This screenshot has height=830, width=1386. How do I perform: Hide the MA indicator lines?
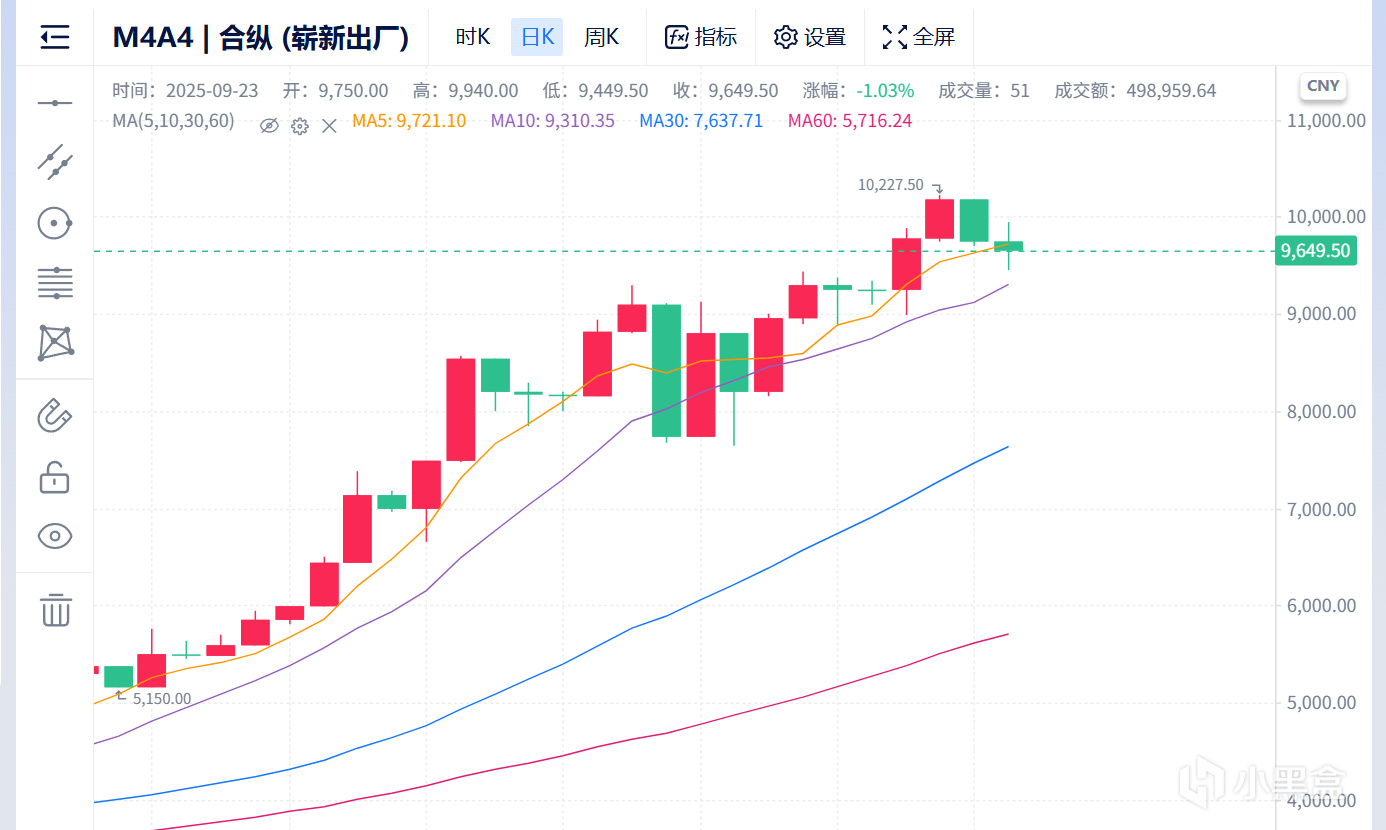click(x=268, y=126)
